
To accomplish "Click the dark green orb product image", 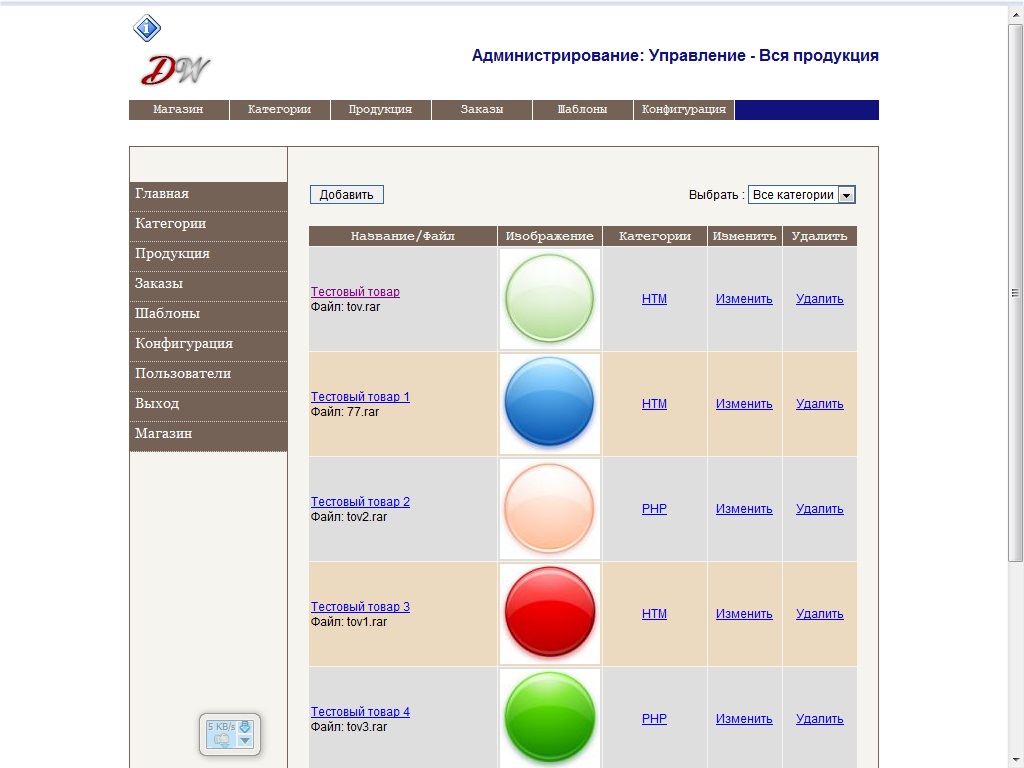I will pos(550,716).
